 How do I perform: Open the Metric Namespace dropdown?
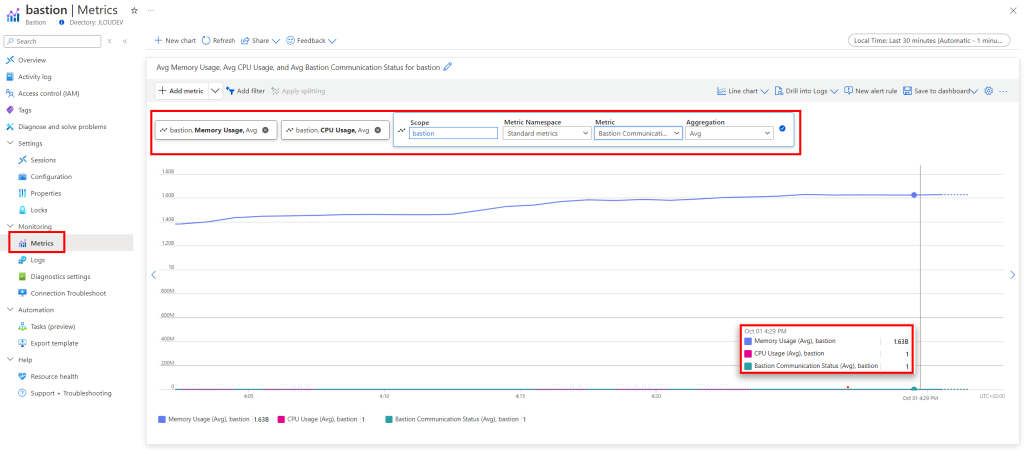[x=547, y=133]
